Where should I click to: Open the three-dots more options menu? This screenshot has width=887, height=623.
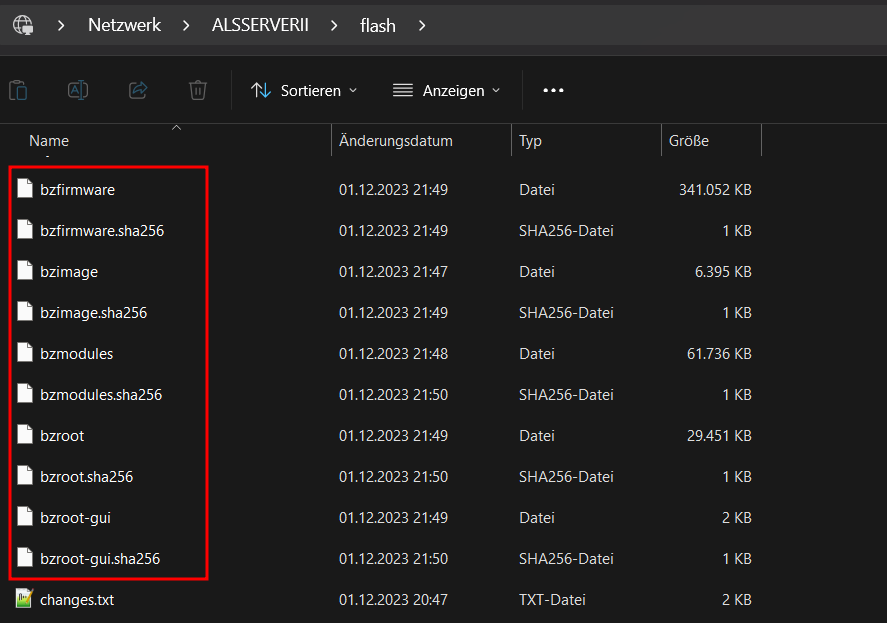coord(553,91)
